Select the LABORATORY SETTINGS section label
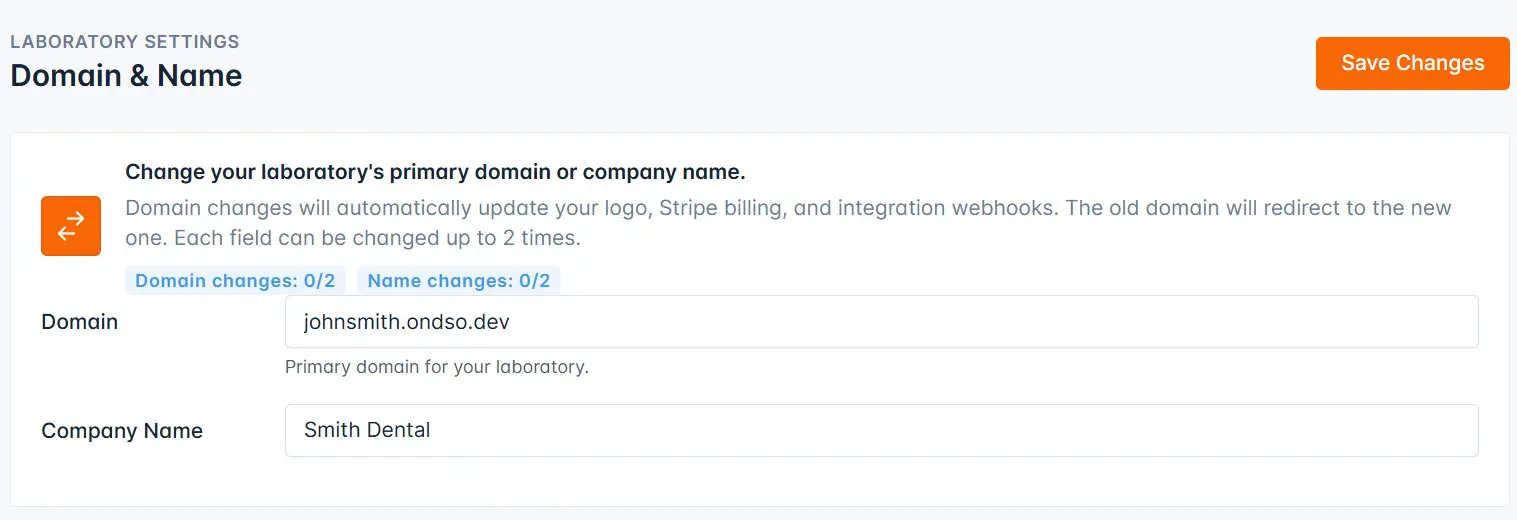 tap(125, 42)
